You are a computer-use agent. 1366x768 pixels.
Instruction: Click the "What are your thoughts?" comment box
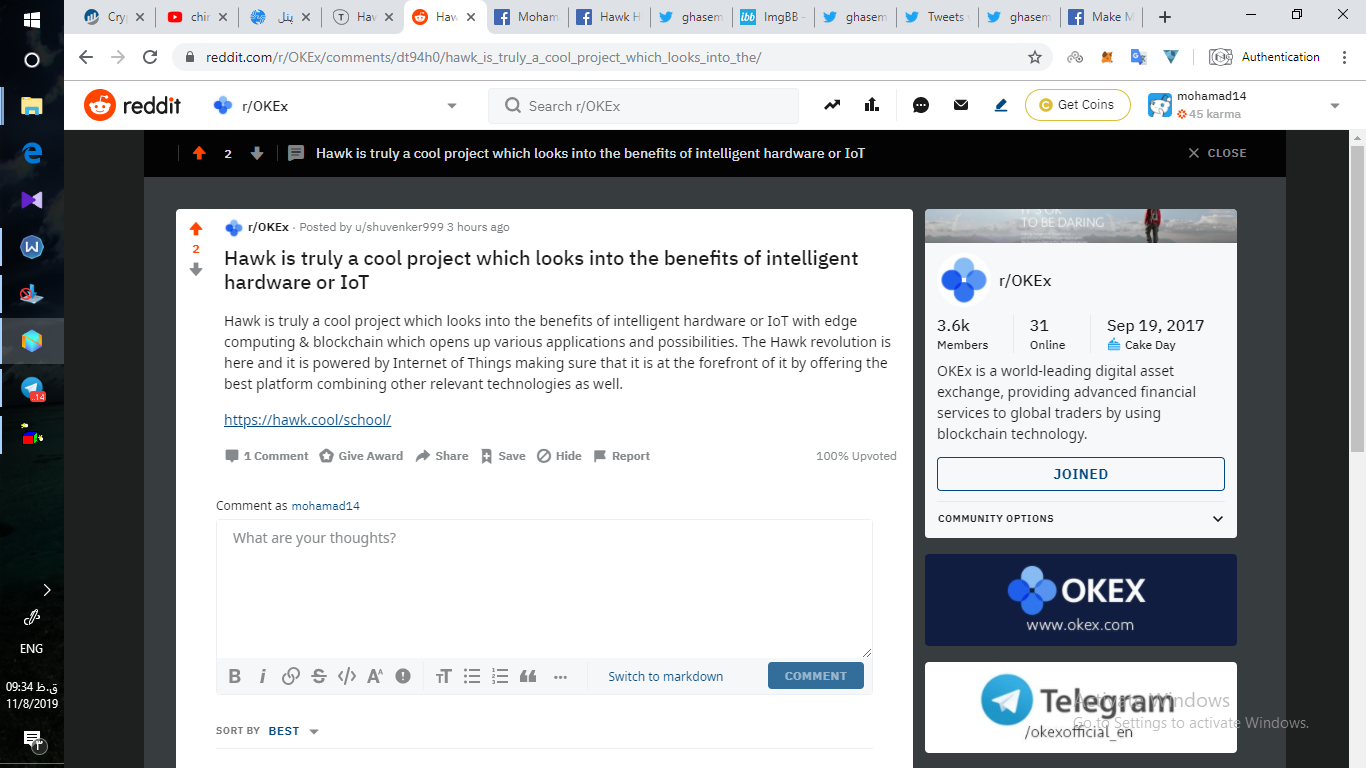coord(544,588)
